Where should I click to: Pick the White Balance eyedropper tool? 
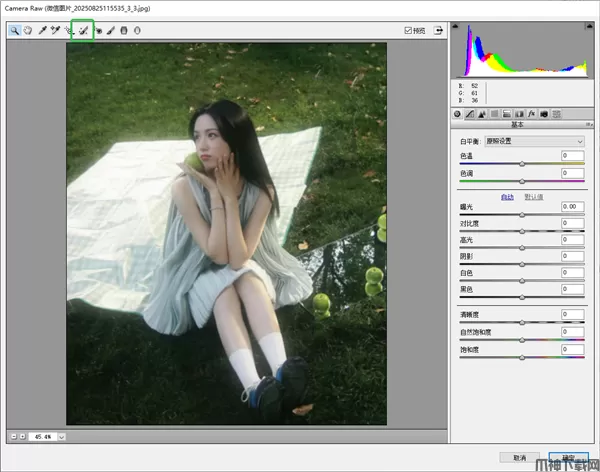[42, 31]
